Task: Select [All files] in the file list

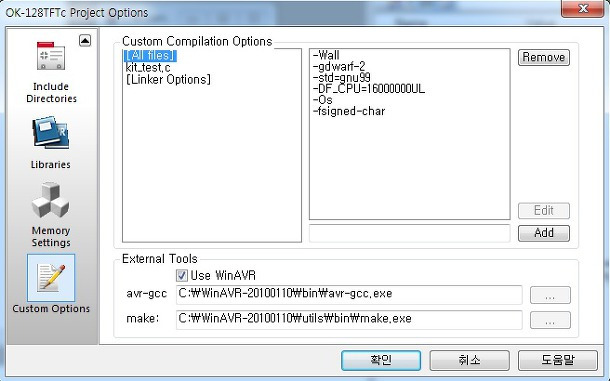Action: click(151, 56)
